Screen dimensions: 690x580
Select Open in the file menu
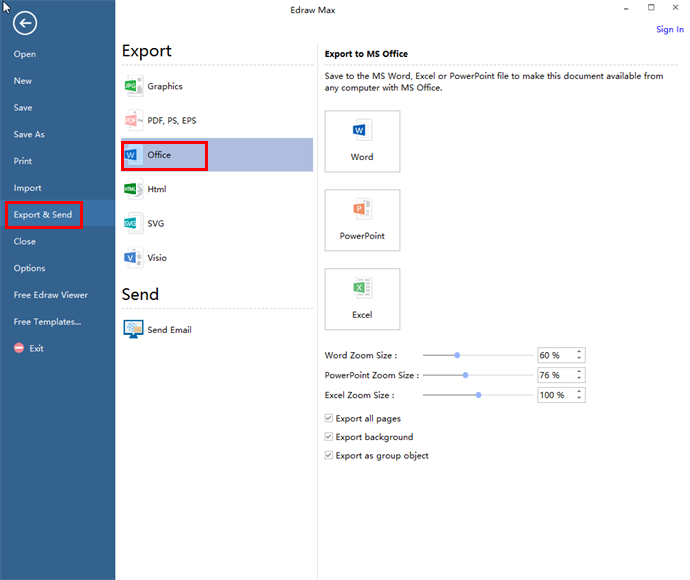point(25,54)
